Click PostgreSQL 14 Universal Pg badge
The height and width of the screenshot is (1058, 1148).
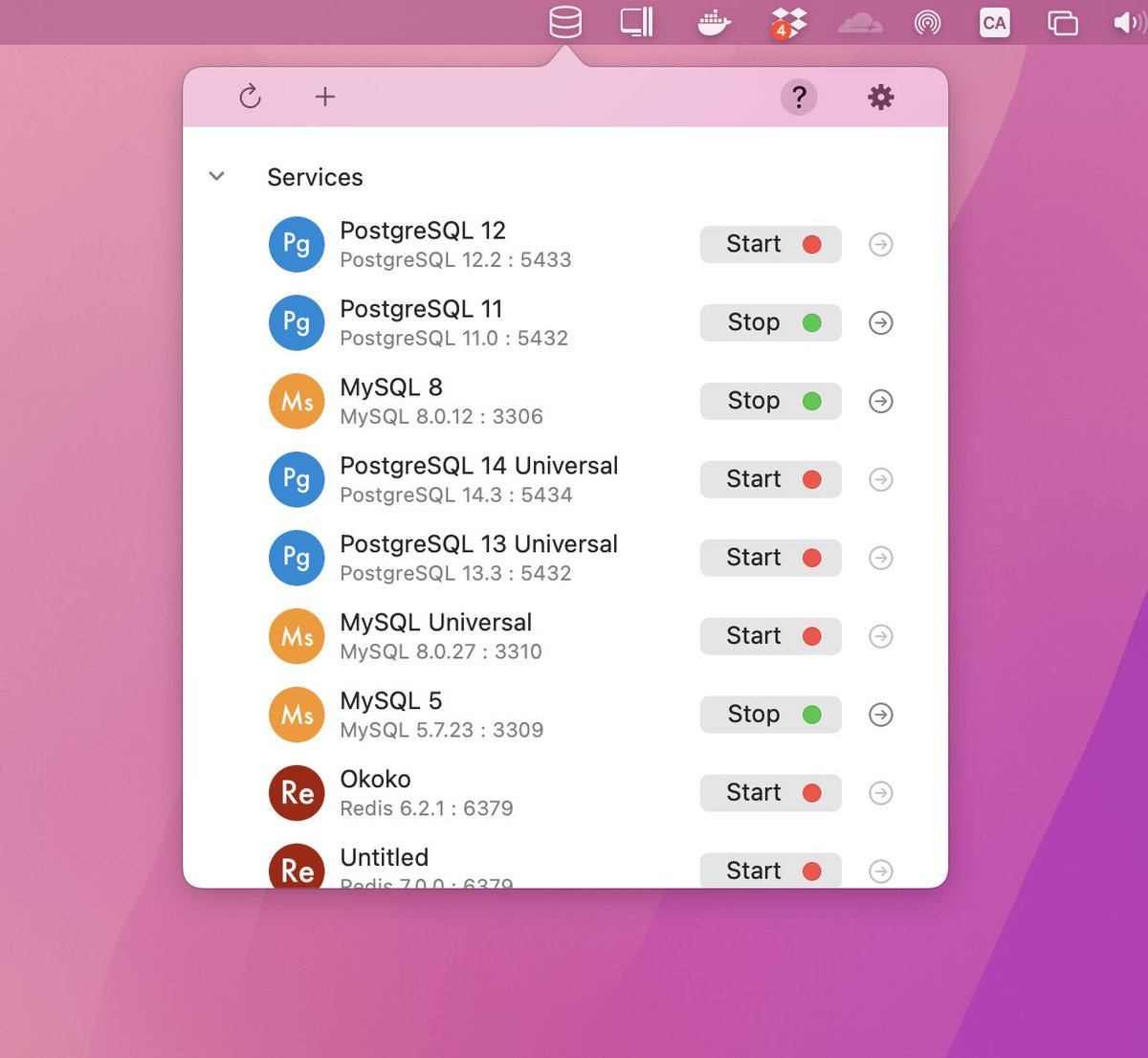(297, 480)
